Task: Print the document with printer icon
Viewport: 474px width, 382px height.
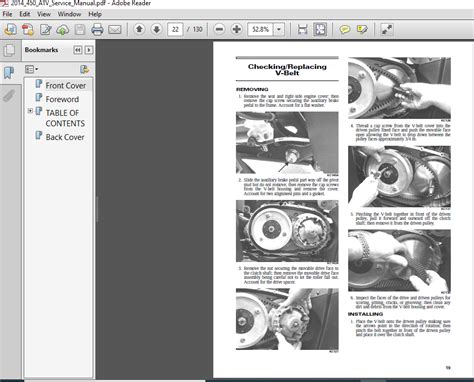Action: coord(97,30)
